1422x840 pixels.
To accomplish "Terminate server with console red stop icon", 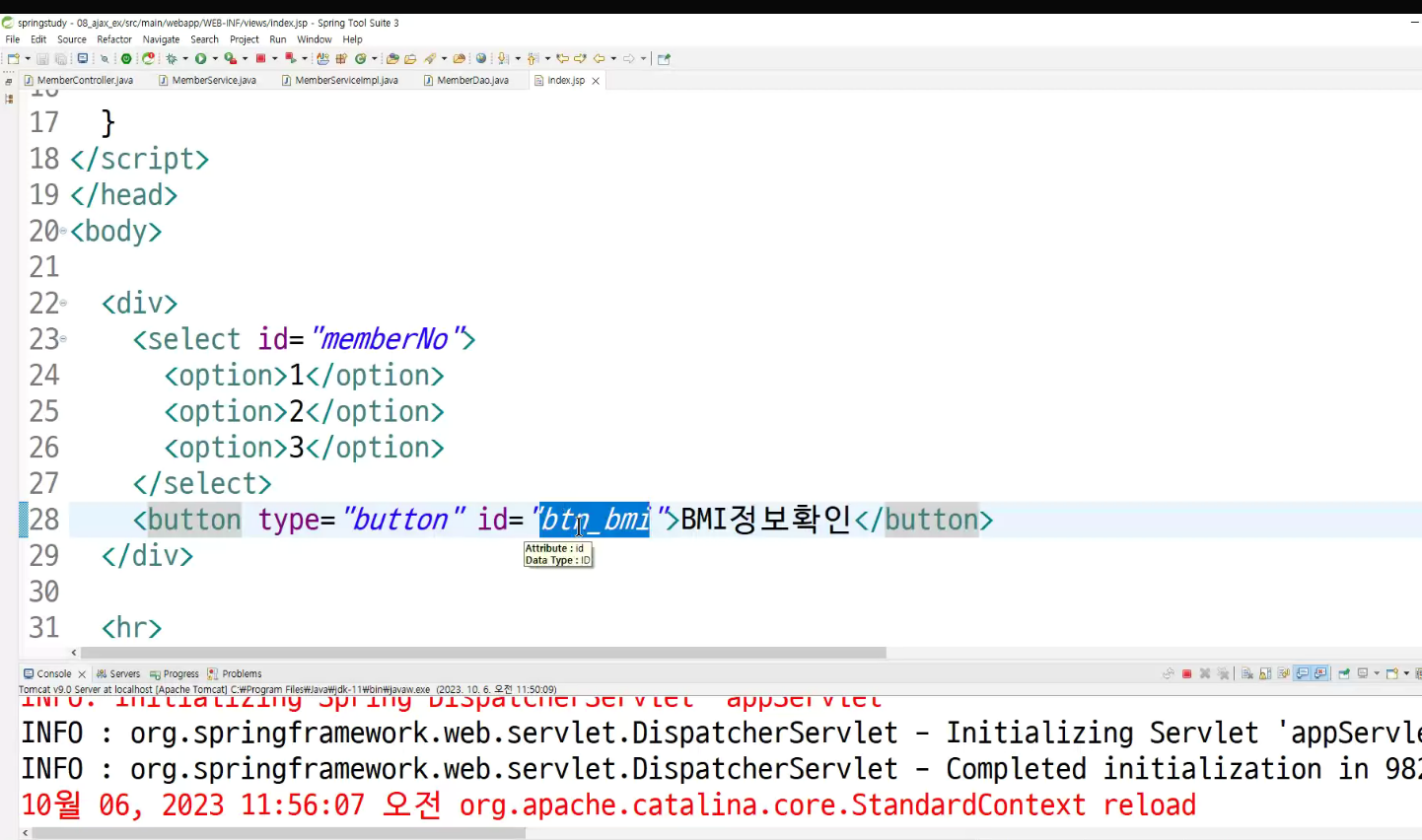I will 1187,674.
